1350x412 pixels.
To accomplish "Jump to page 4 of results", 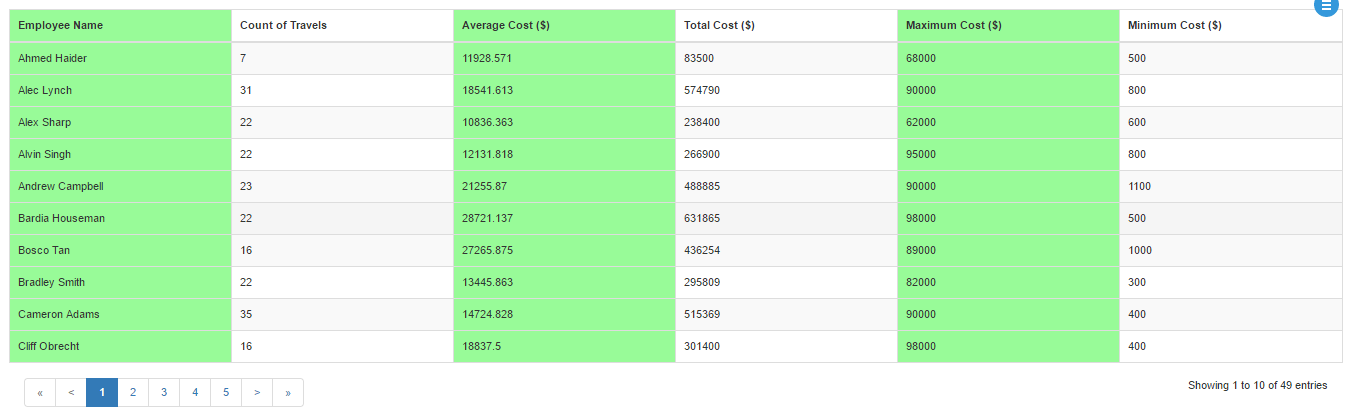I will click(x=195, y=393).
